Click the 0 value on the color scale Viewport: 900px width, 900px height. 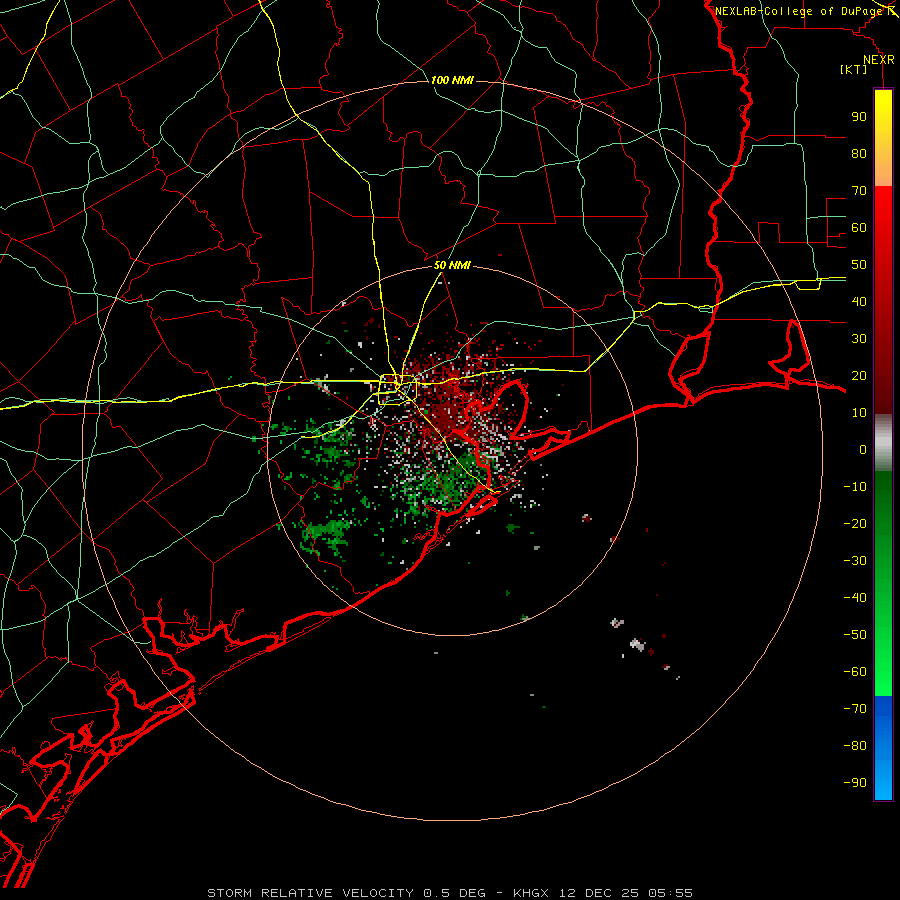point(863,450)
